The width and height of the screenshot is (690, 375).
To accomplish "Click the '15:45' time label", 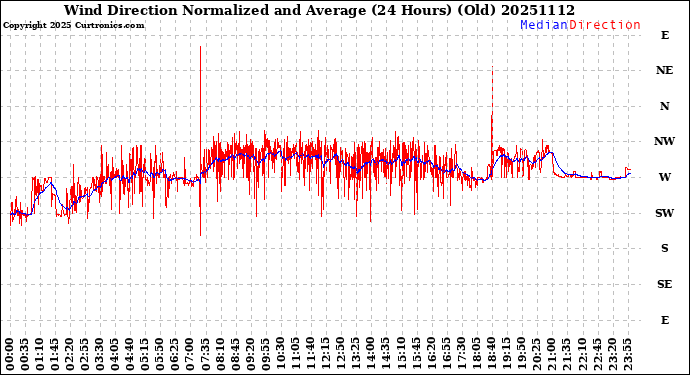I will (x=415, y=355).
